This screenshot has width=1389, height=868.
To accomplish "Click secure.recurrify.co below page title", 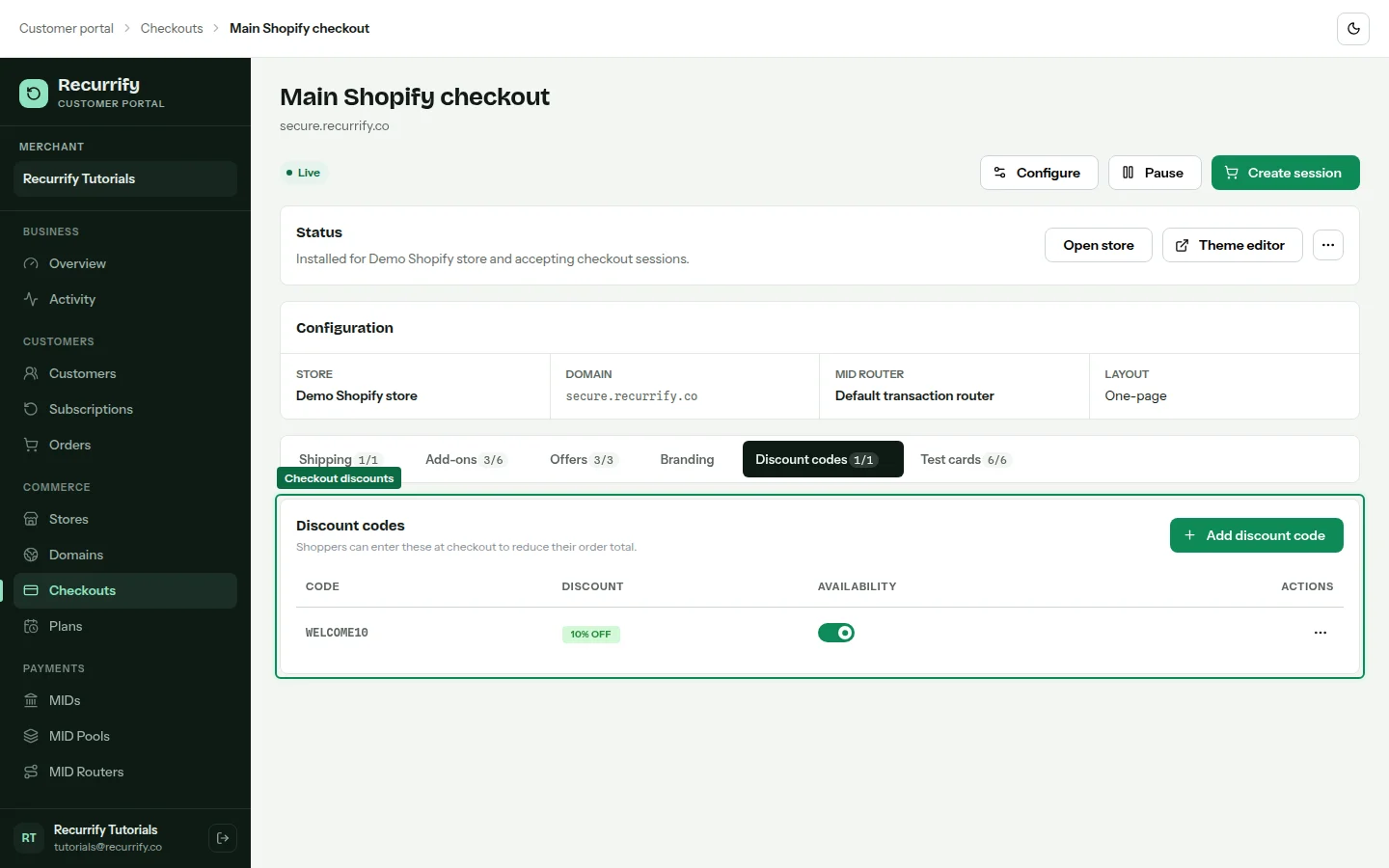I will (335, 125).
